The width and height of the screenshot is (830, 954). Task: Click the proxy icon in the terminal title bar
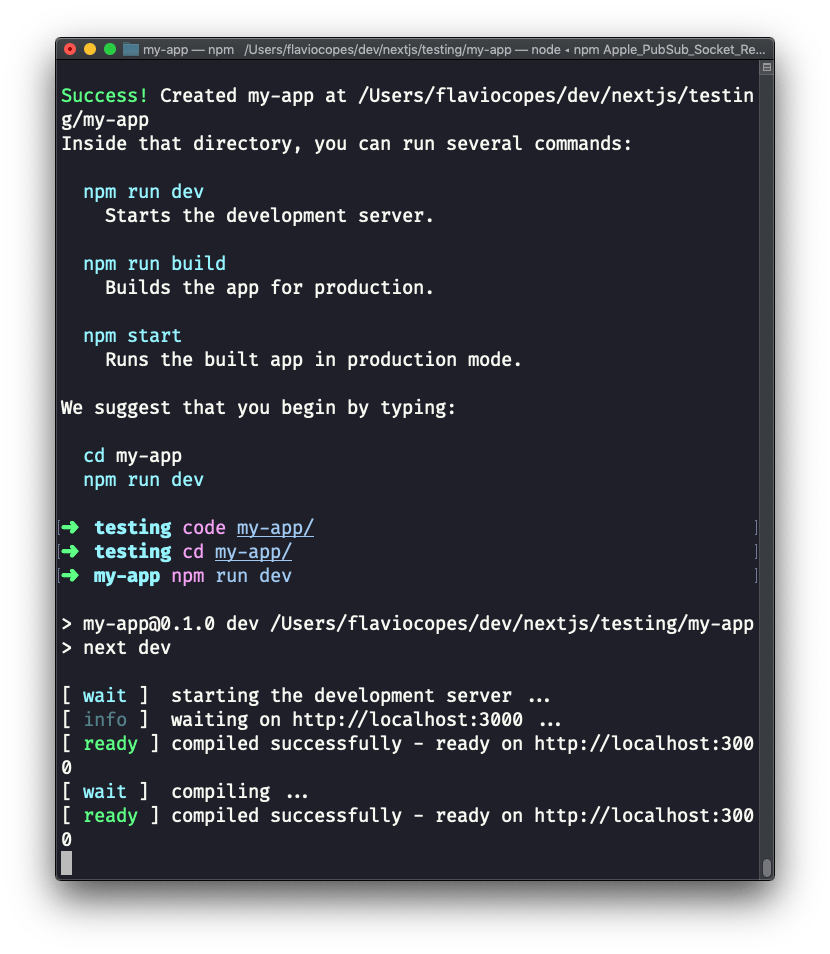point(130,47)
